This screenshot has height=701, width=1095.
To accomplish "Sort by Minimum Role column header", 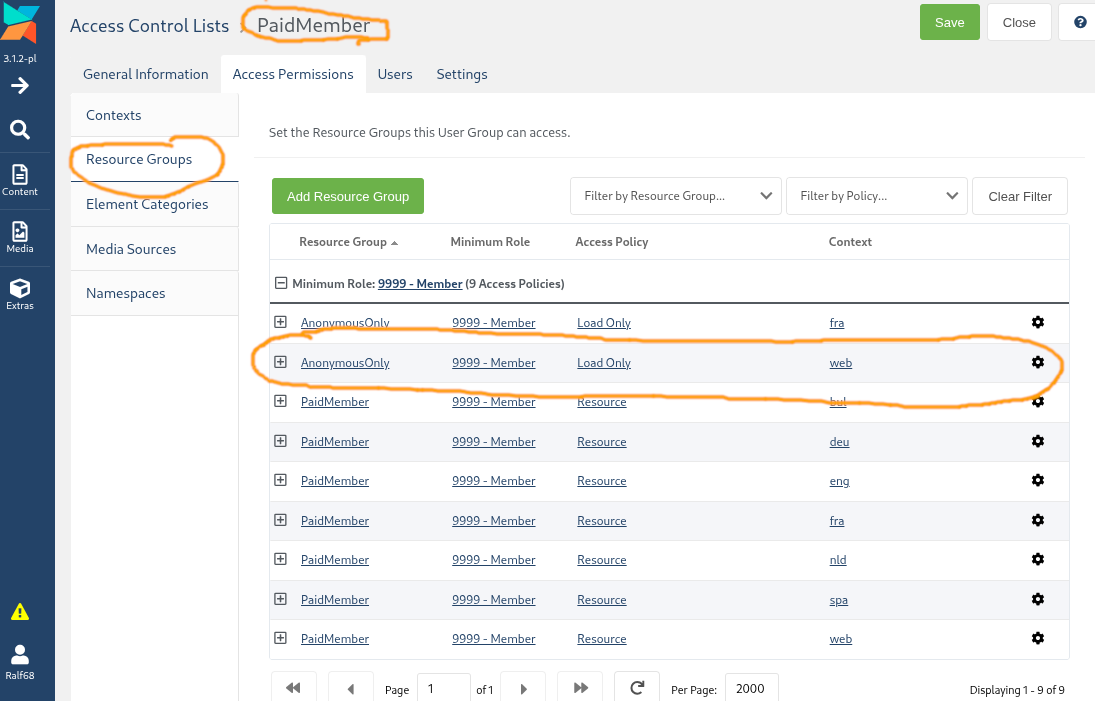I will (490, 242).
